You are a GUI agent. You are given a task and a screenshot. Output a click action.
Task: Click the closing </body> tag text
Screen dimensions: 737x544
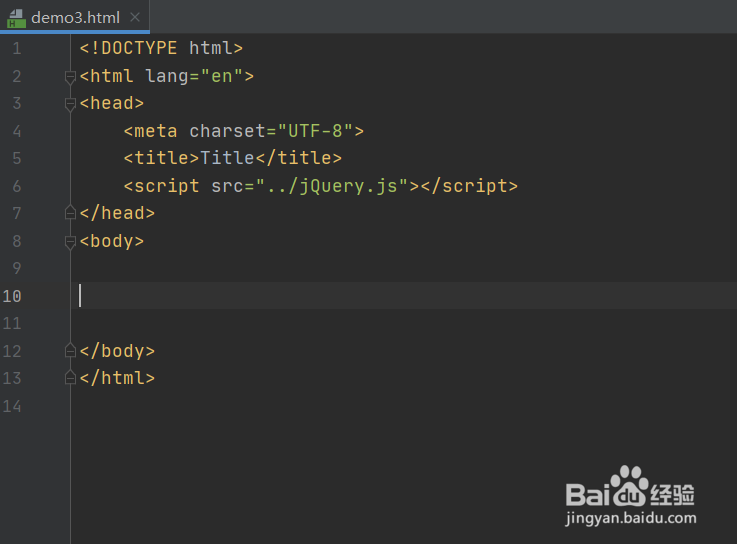pyautogui.click(x=117, y=351)
